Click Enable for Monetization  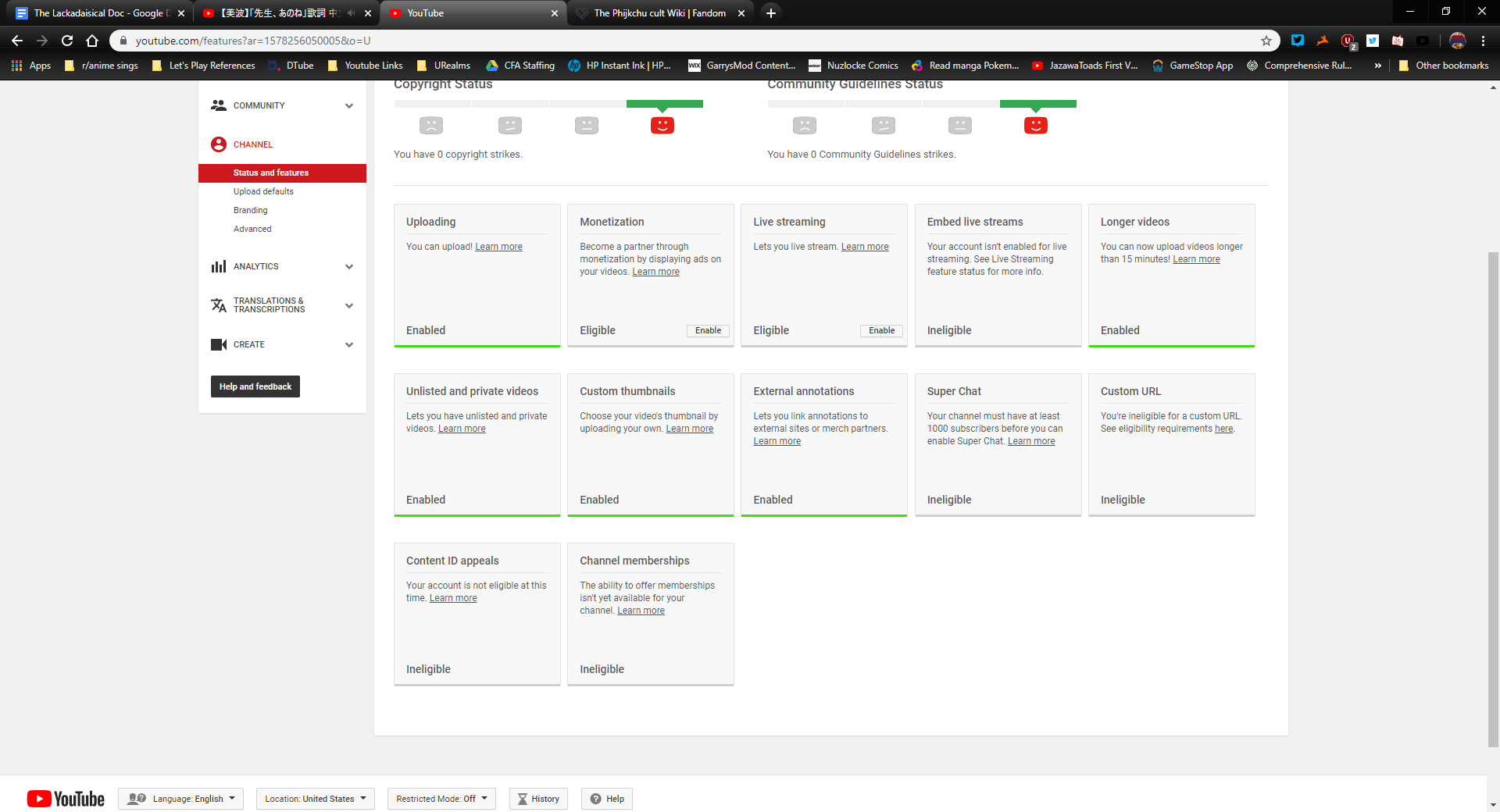[708, 330]
